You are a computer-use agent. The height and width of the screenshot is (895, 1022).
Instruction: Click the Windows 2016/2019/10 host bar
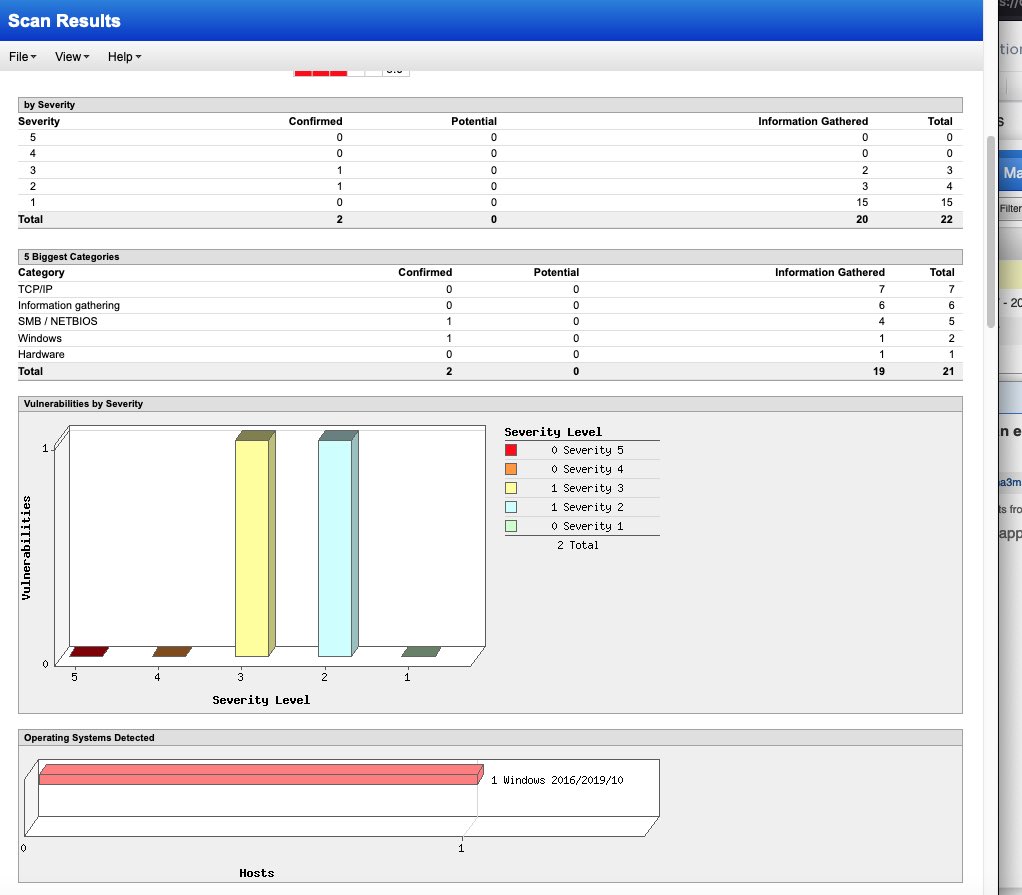click(260, 775)
